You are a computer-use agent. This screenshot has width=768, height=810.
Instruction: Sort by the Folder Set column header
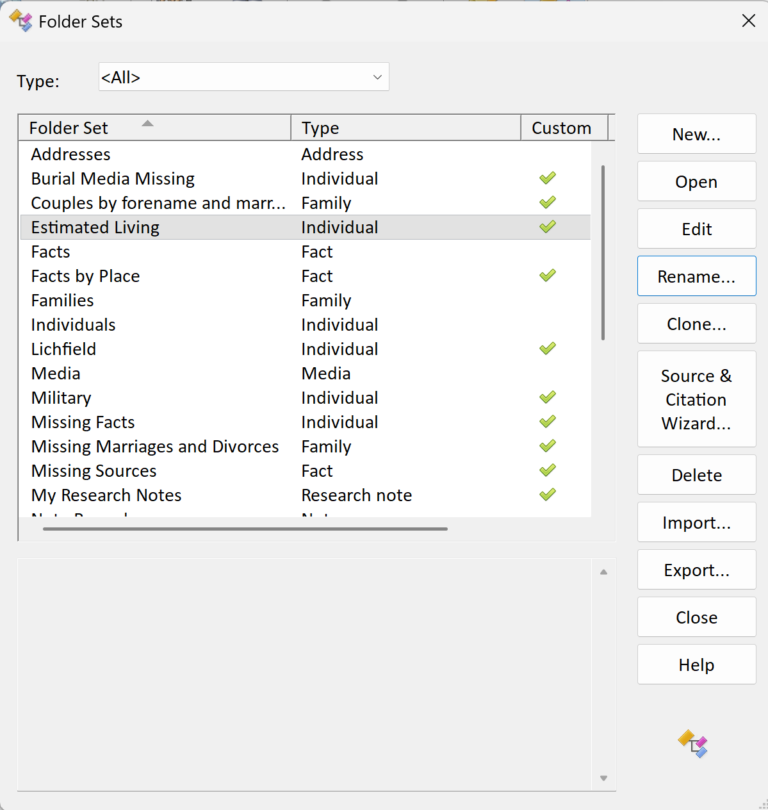click(155, 128)
